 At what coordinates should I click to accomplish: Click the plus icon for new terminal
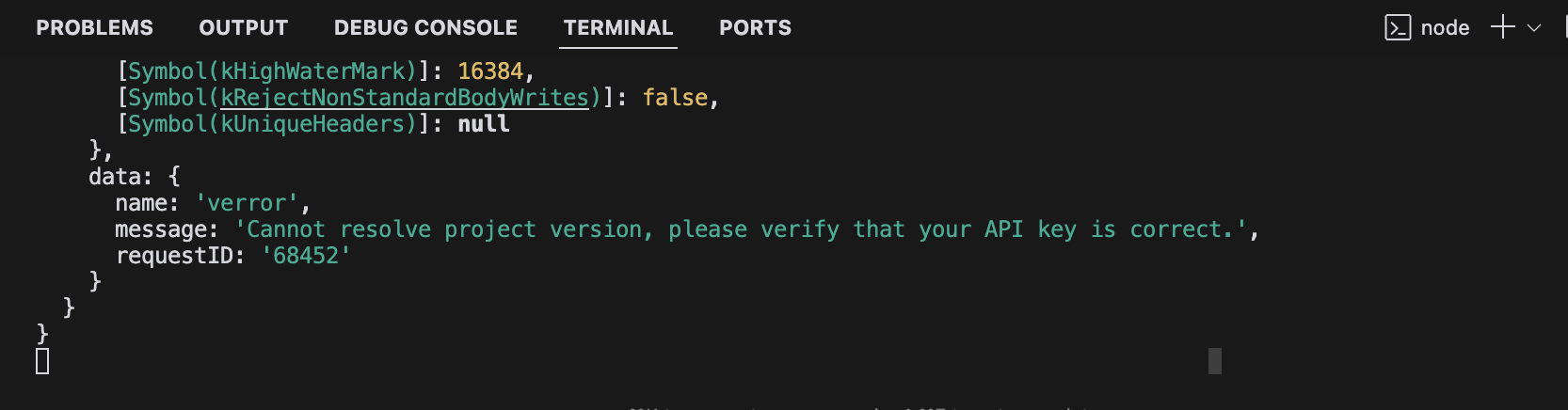tap(1503, 27)
